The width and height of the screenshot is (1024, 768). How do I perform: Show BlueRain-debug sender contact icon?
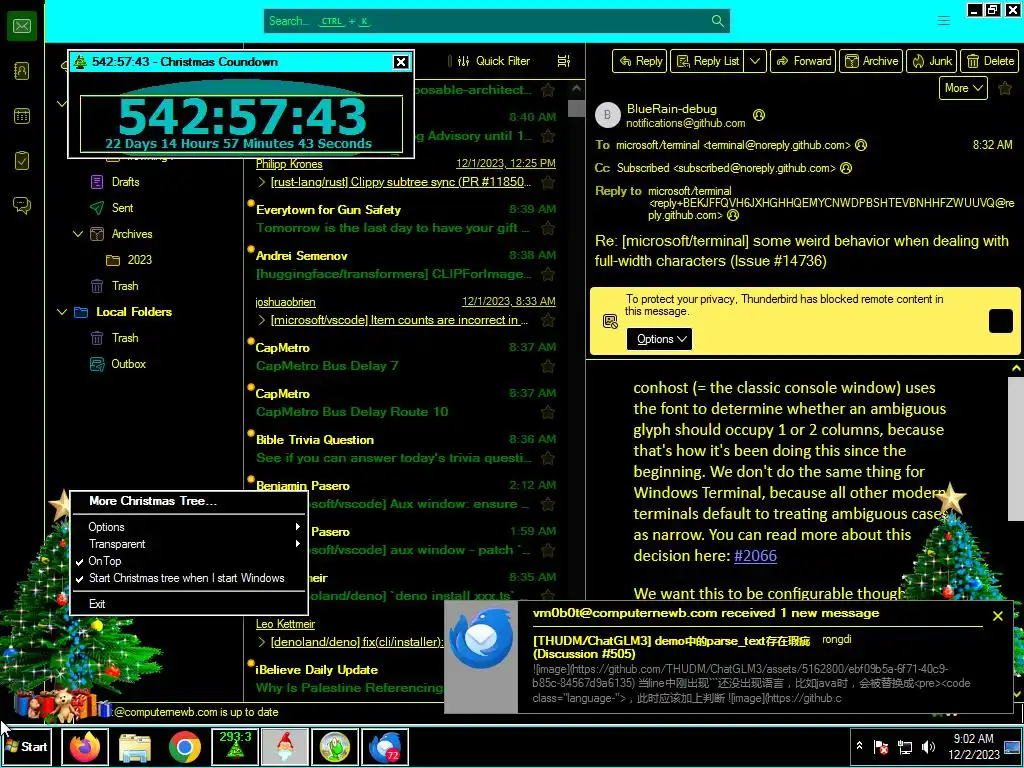coord(758,115)
